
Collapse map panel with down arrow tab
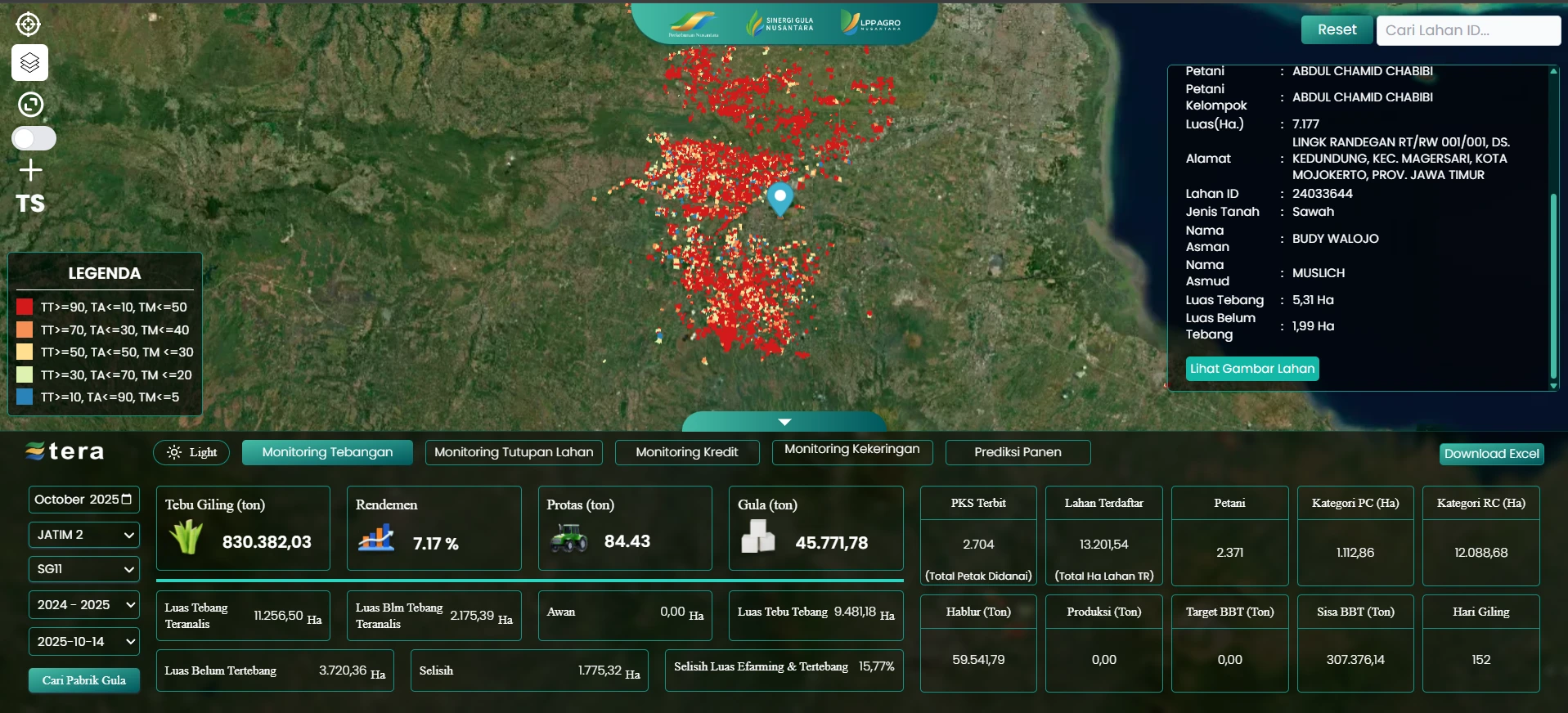784,422
